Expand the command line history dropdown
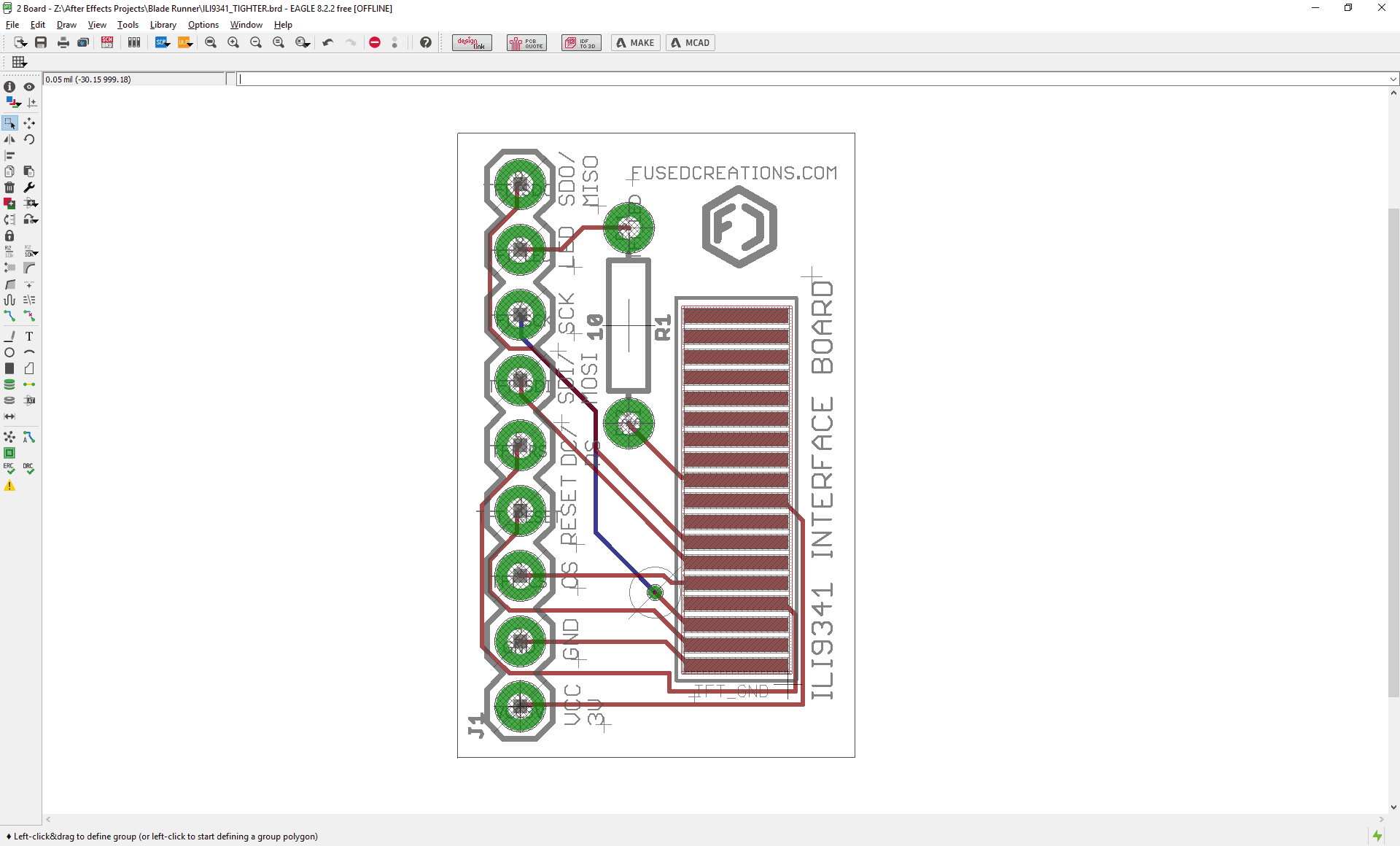The height and width of the screenshot is (846, 1400). (1393, 79)
